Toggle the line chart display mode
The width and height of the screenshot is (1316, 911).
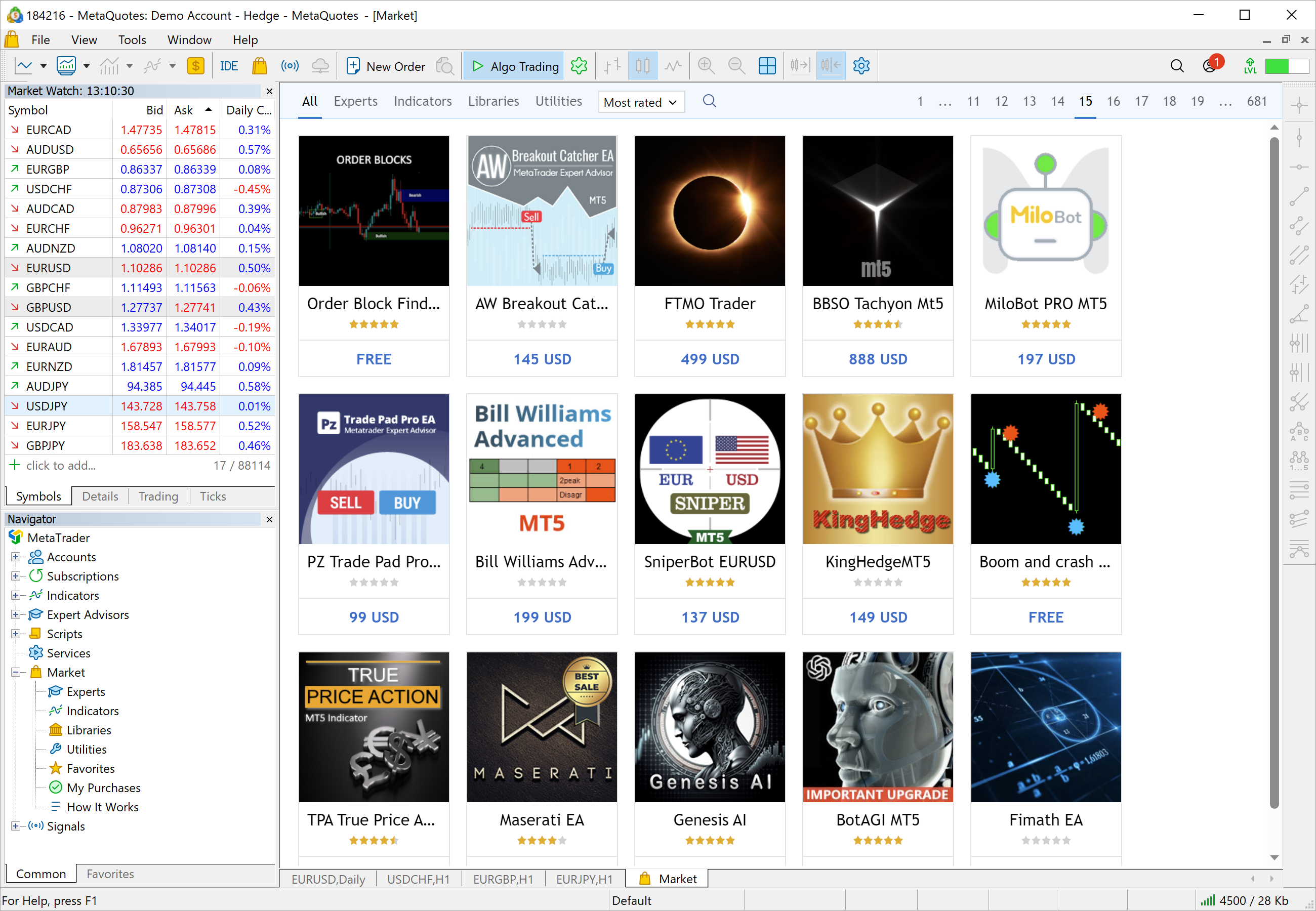673,66
